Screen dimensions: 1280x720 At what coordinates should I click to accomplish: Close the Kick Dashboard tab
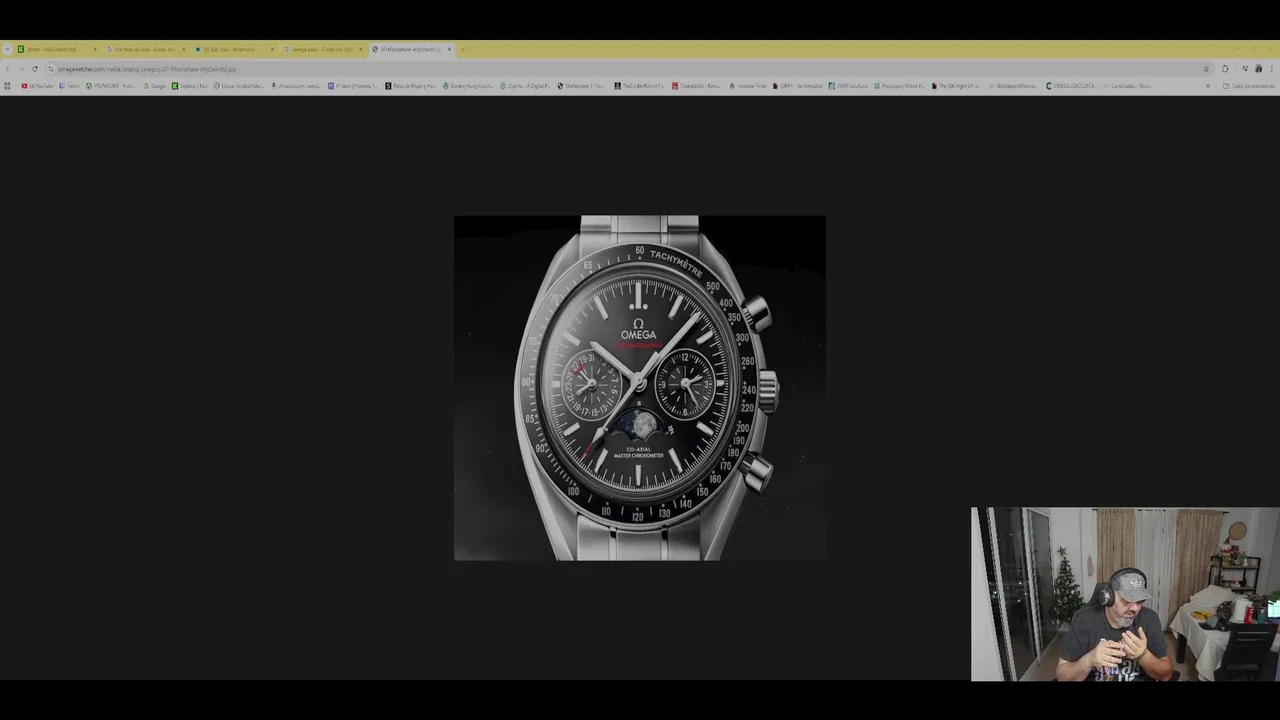pyautogui.click(x=95, y=49)
